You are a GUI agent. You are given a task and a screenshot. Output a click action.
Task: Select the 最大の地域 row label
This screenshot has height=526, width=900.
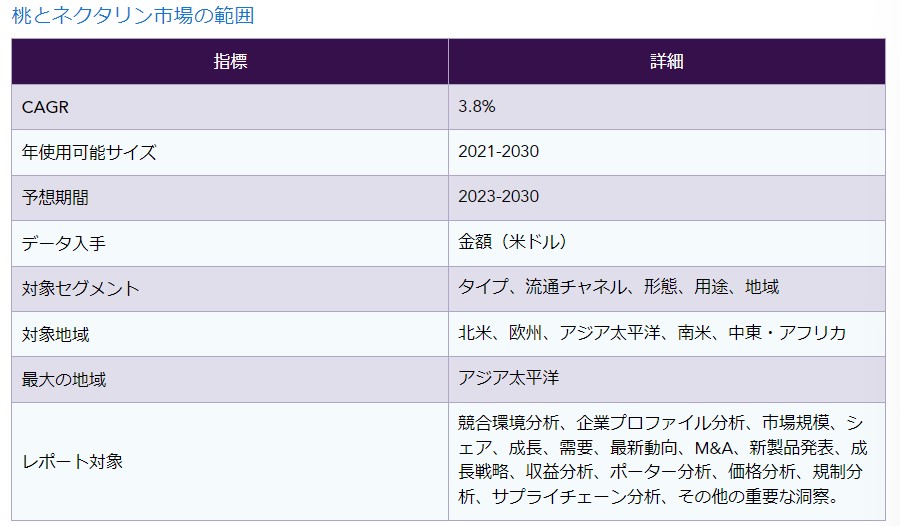click(63, 379)
